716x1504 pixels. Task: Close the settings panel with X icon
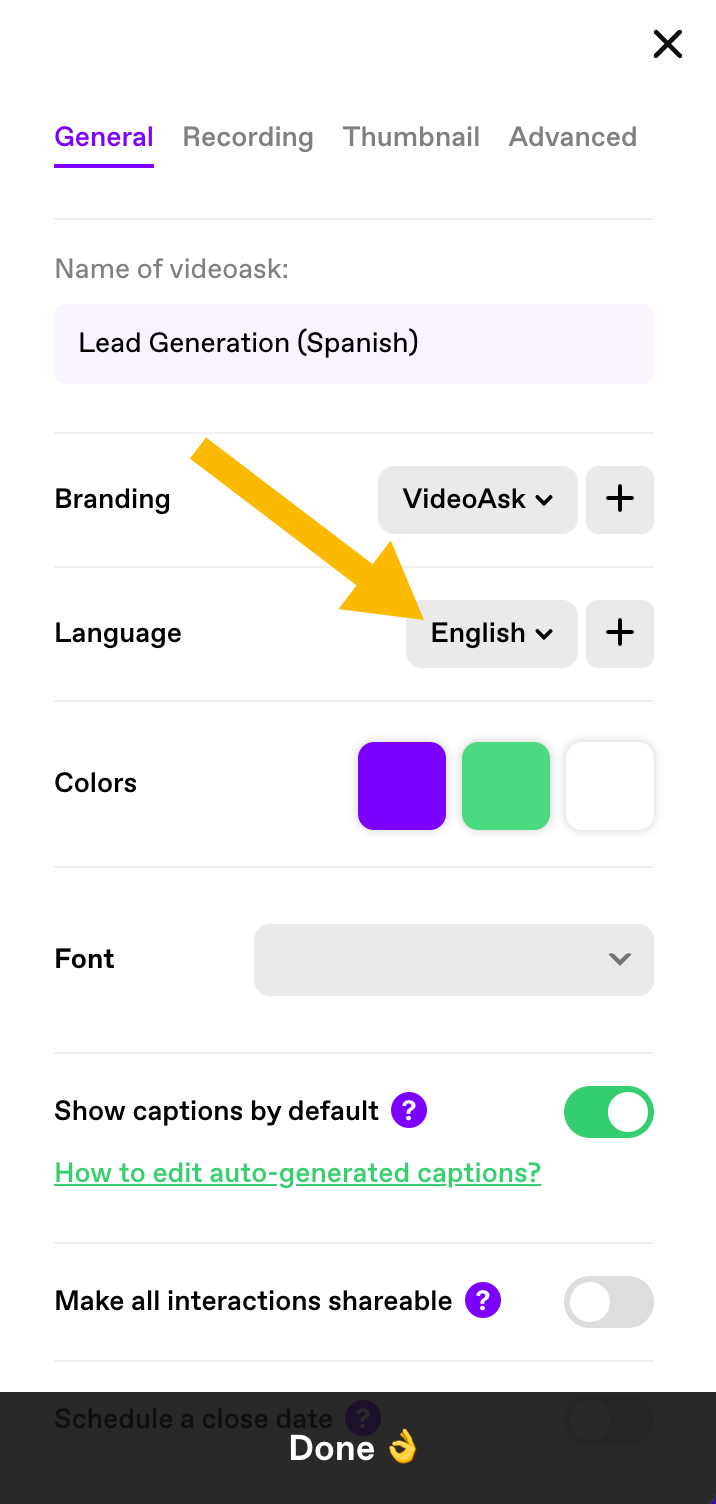(667, 44)
